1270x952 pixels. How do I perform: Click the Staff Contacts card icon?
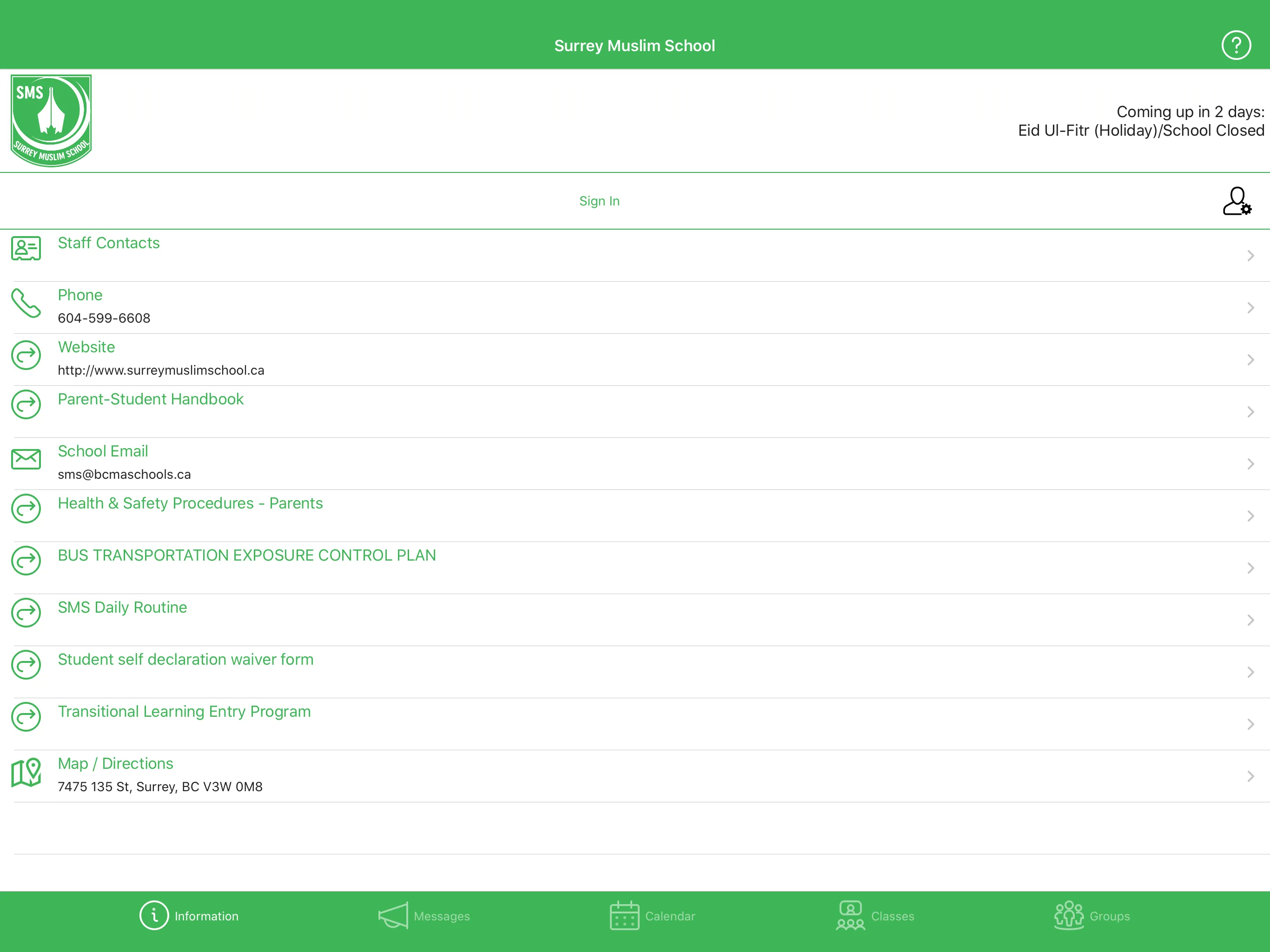pos(26,248)
